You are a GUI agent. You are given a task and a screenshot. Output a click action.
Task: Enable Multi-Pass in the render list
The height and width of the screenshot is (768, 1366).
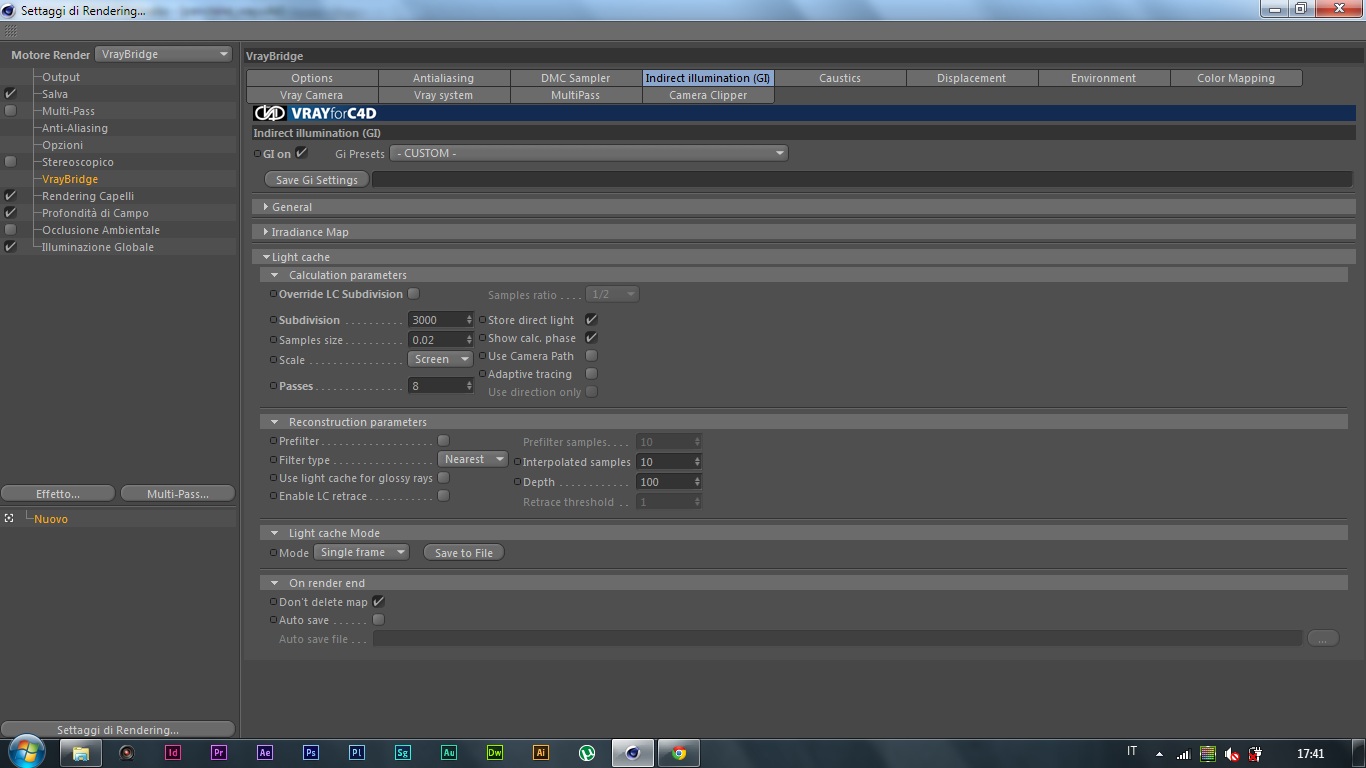pyautogui.click(x=10, y=111)
